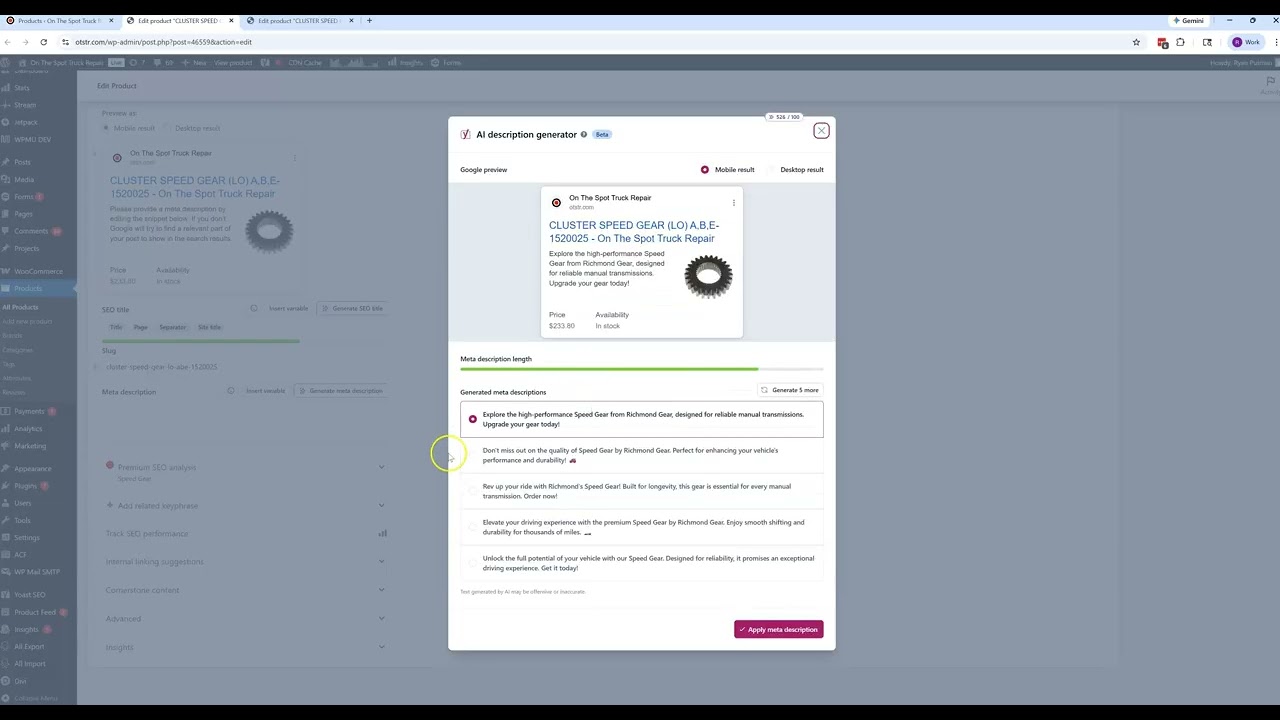Viewport: 1280px width, 720px height.
Task: Open the three-dot menu in the Google preview card
Action: [733, 203]
